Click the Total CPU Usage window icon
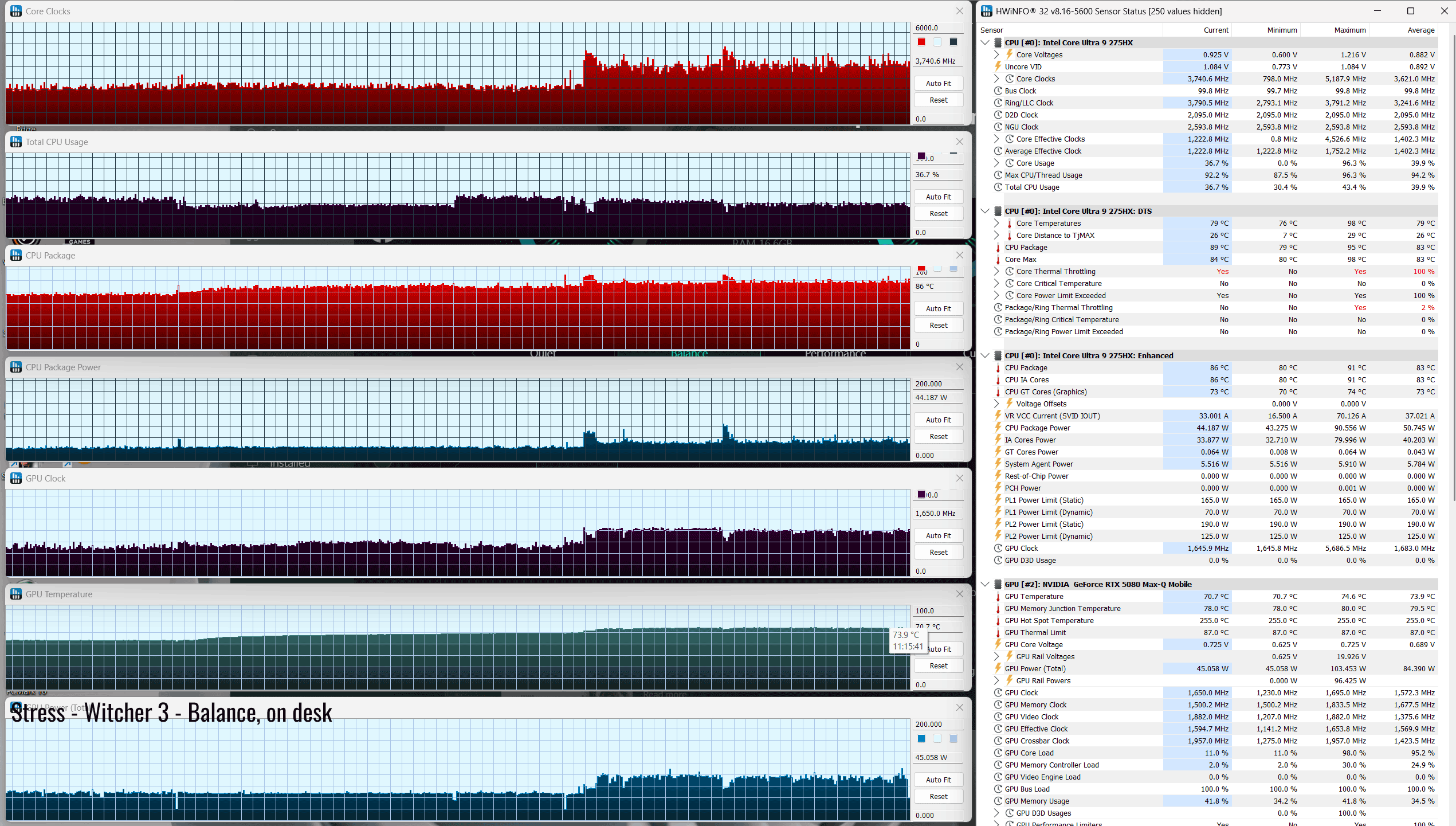The height and width of the screenshot is (826, 1456). [x=16, y=142]
